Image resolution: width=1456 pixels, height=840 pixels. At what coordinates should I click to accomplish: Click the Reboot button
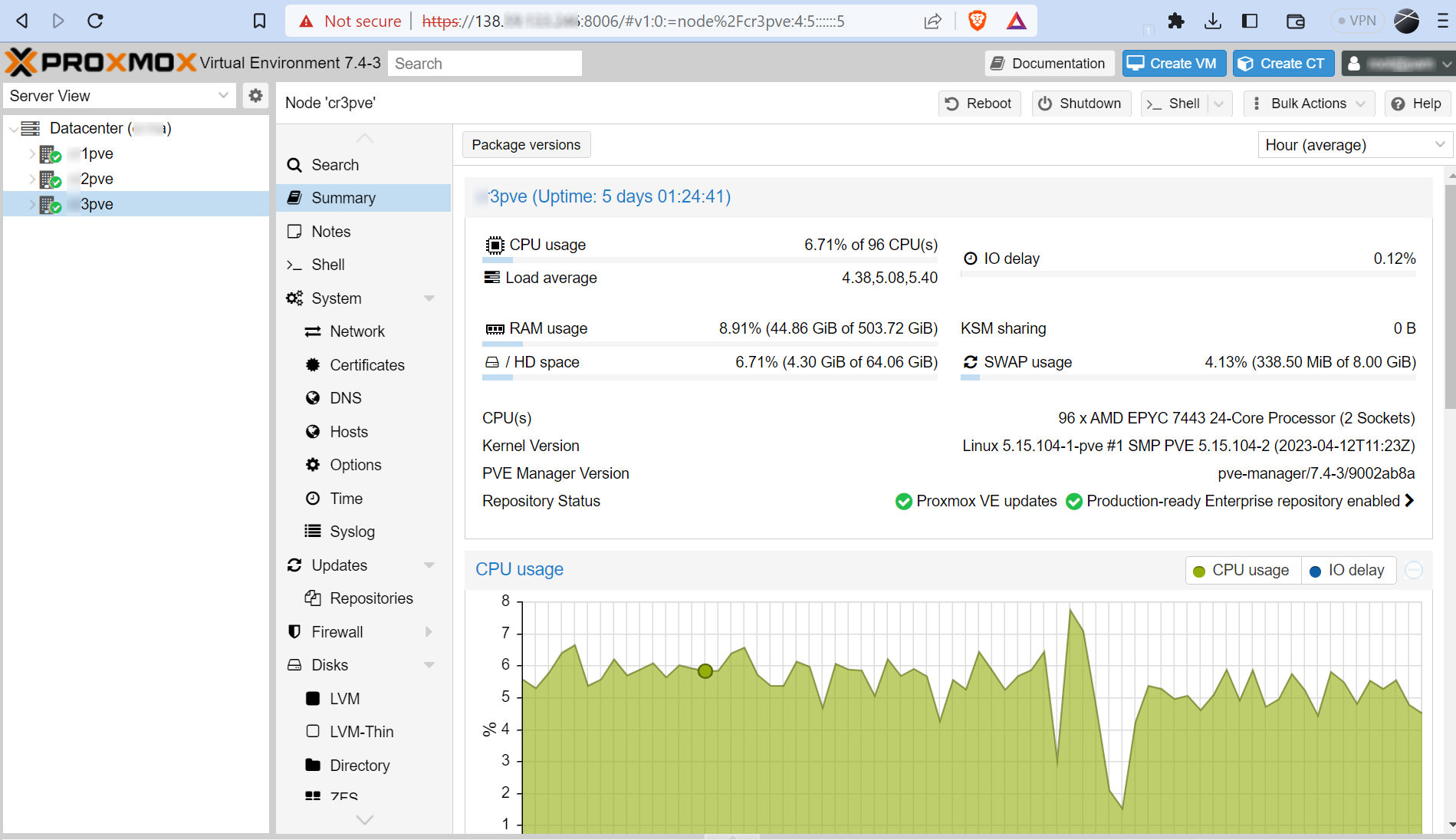coord(979,104)
